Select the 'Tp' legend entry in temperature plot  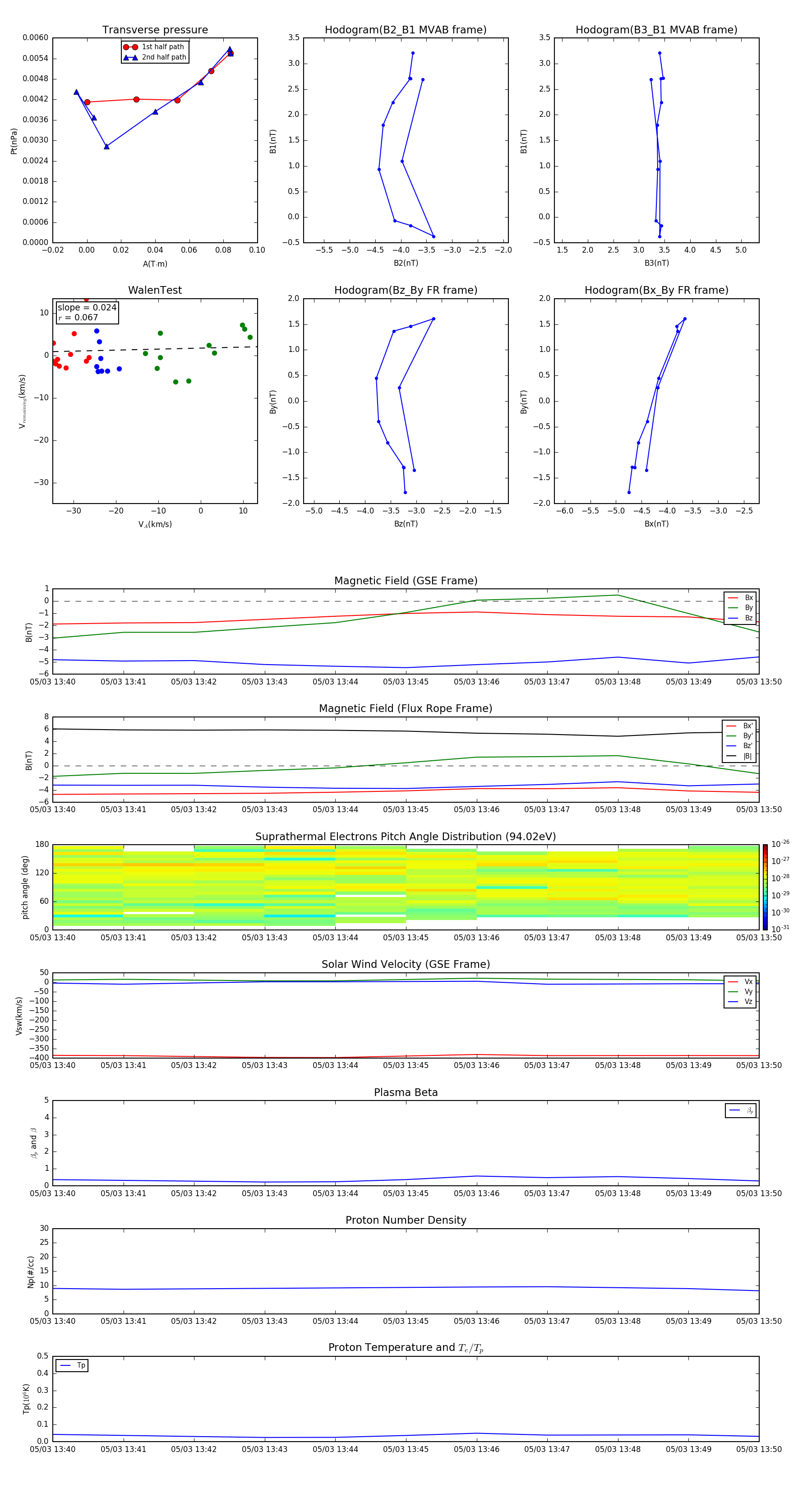[x=72, y=1365]
